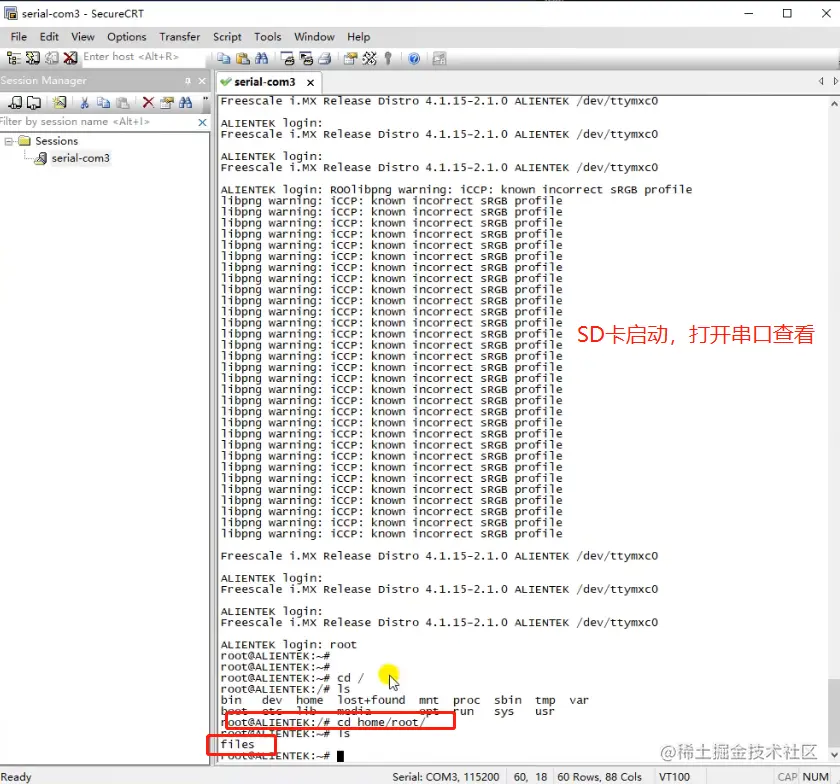Image resolution: width=840 pixels, height=784 pixels.
Task: Click the tab scroll left arrow
Action: tap(821, 81)
